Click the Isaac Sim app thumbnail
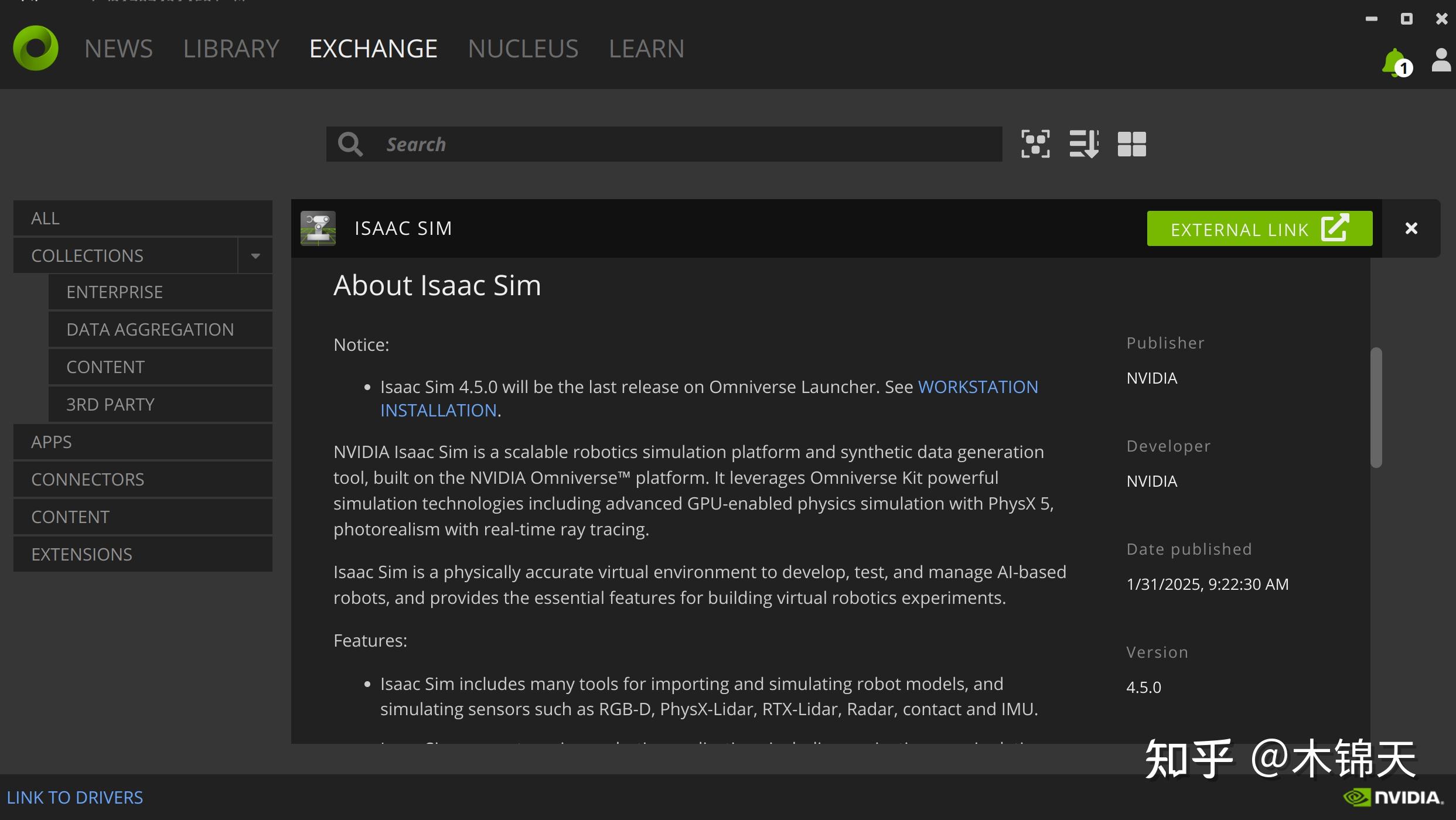 (x=318, y=228)
